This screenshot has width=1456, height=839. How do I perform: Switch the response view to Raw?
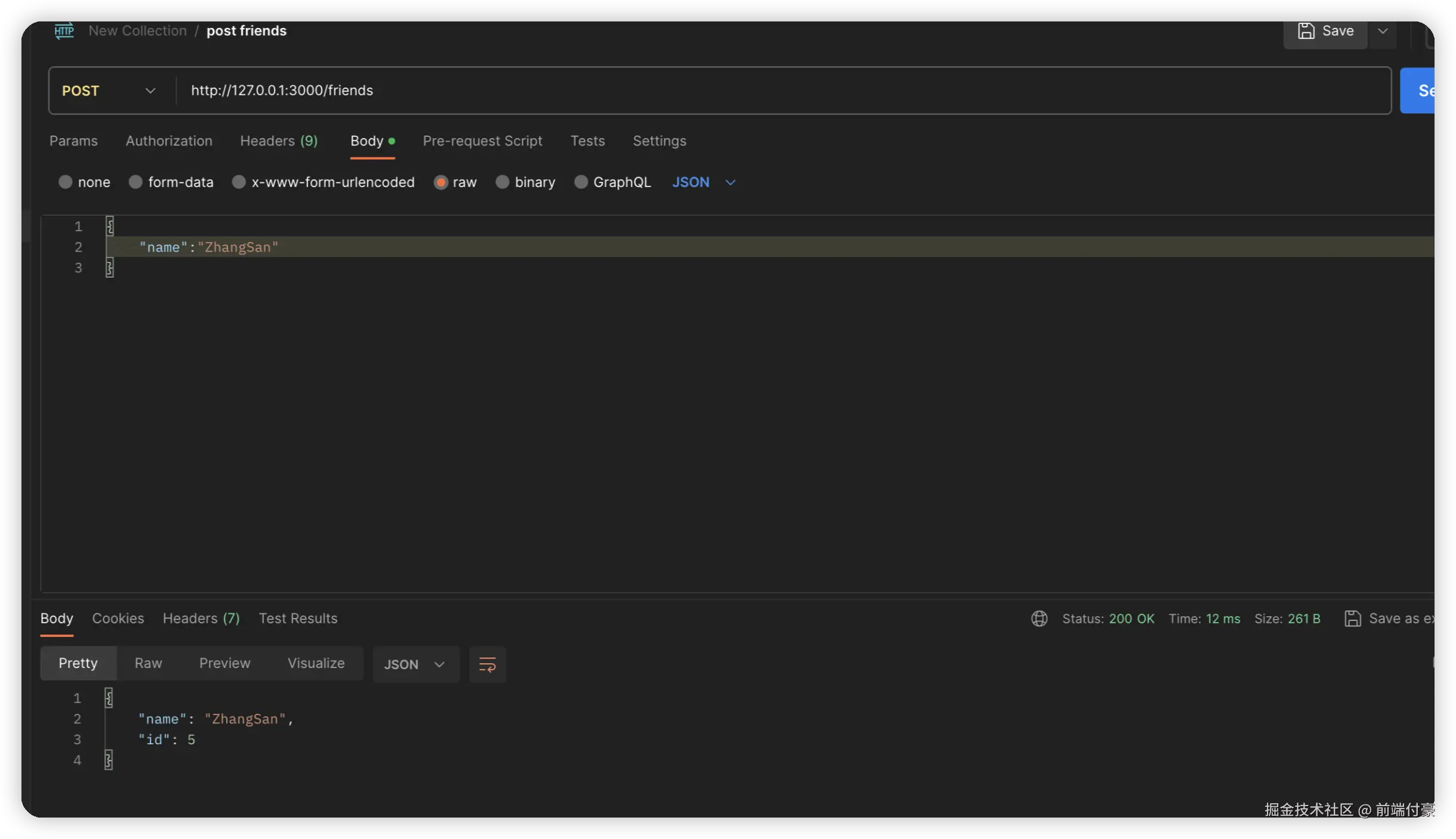click(x=148, y=663)
